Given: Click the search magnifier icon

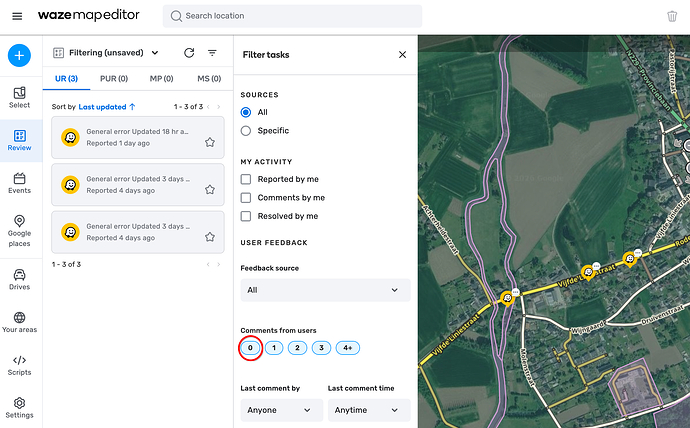Looking at the screenshot, I should tap(176, 16).
